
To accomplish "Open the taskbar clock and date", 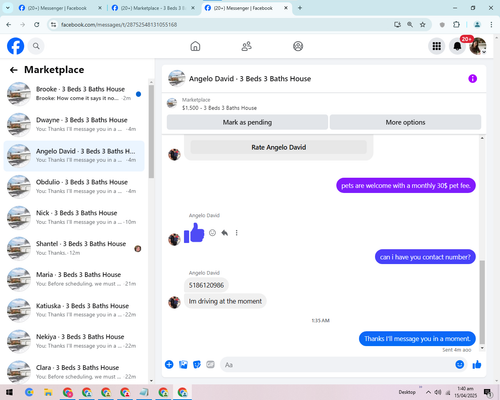I will [x=465, y=392].
